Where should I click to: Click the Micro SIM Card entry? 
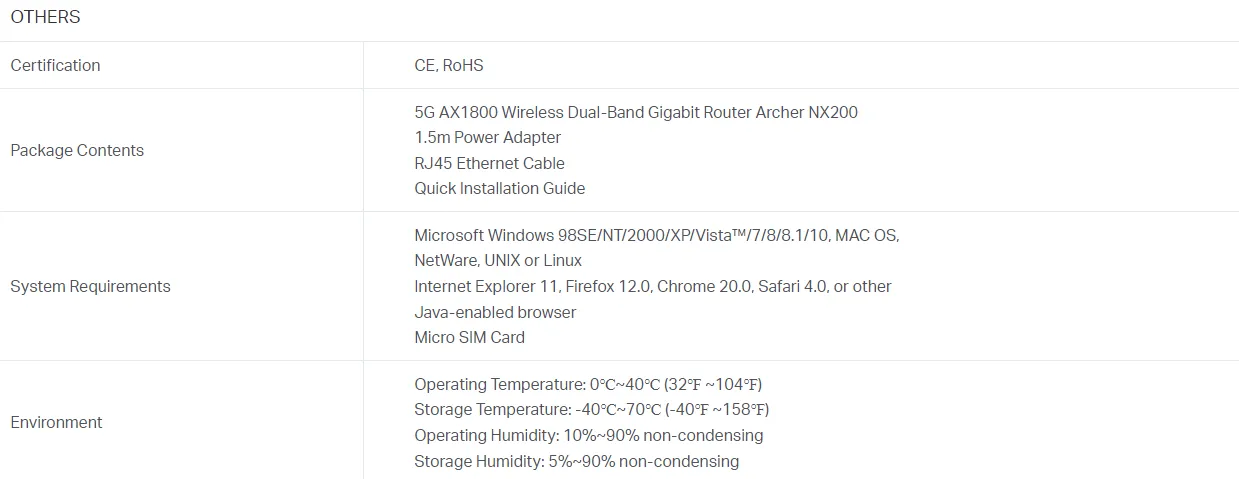469,337
